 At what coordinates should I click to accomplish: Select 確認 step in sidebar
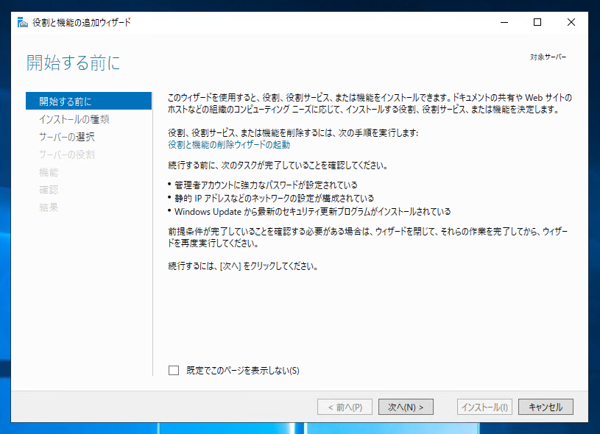[49, 189]
